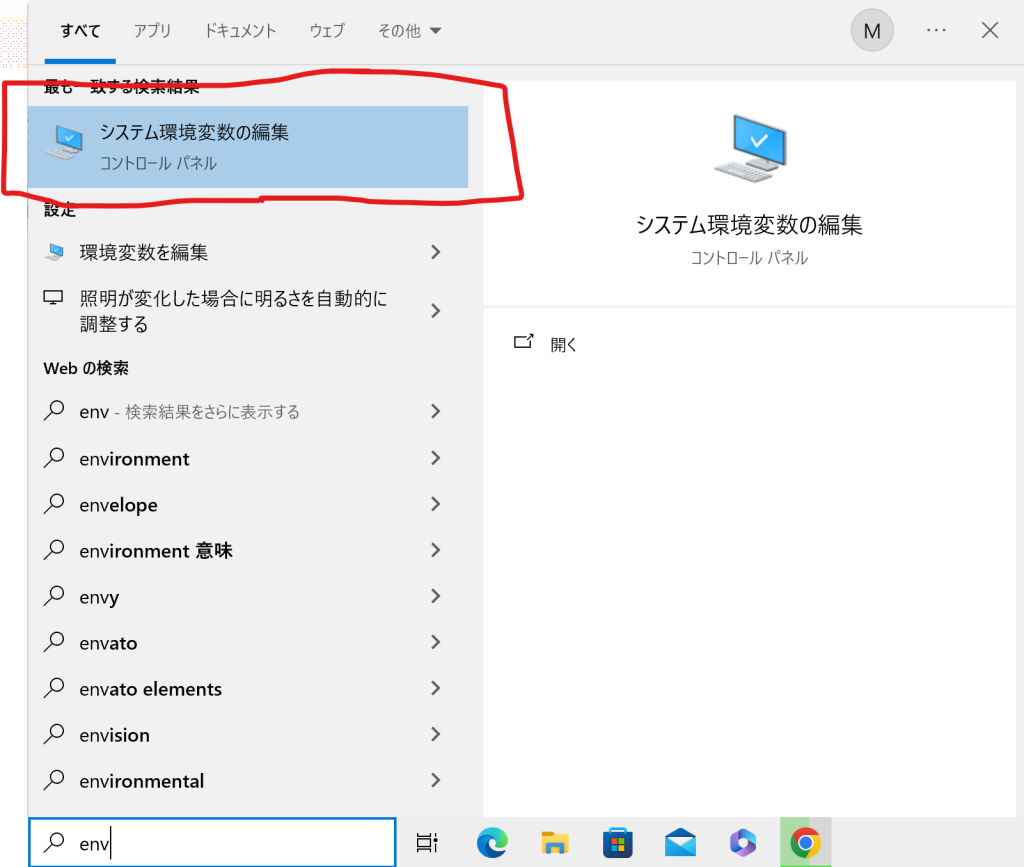Viewport: 1024px width, 867px height.
Task: Open Microsoft Store taskbar icon
Action: click(x=617, y=843)
